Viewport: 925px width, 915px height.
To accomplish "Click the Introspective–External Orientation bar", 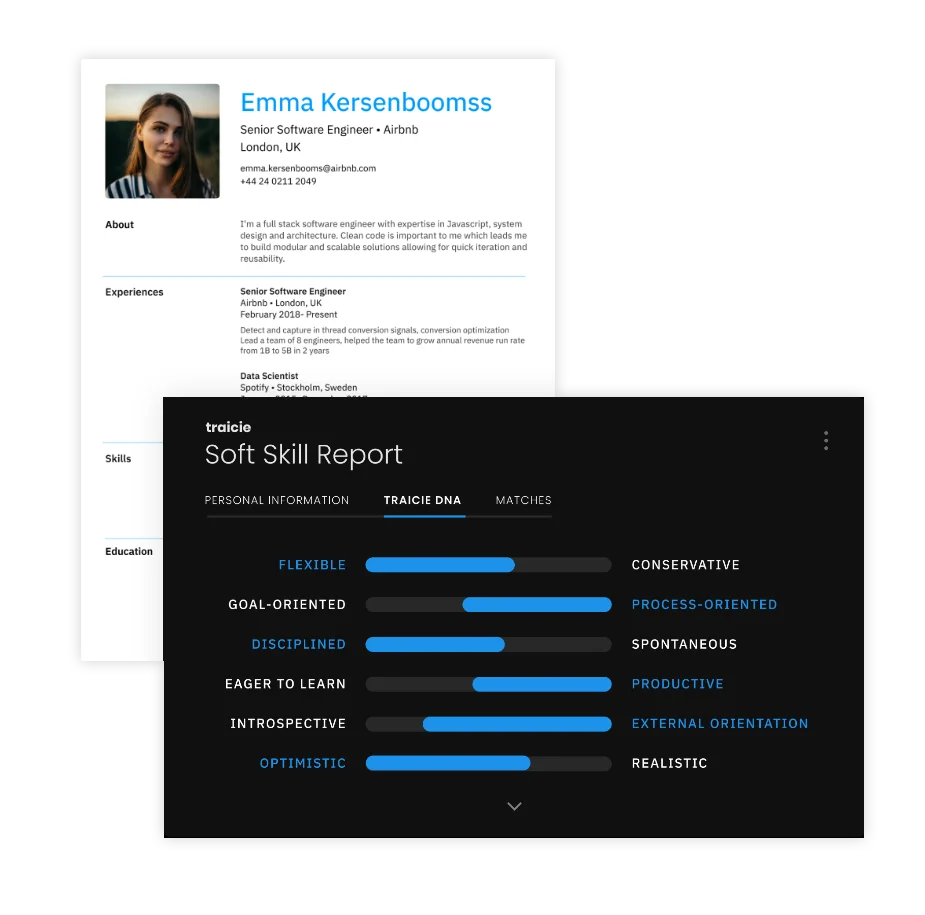I will coord(488,724).
